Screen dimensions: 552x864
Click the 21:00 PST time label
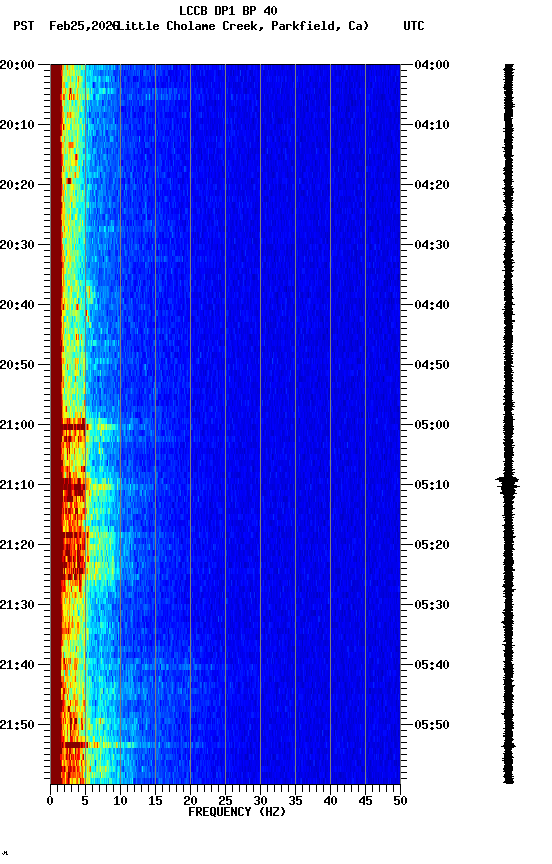click(17, 425)
